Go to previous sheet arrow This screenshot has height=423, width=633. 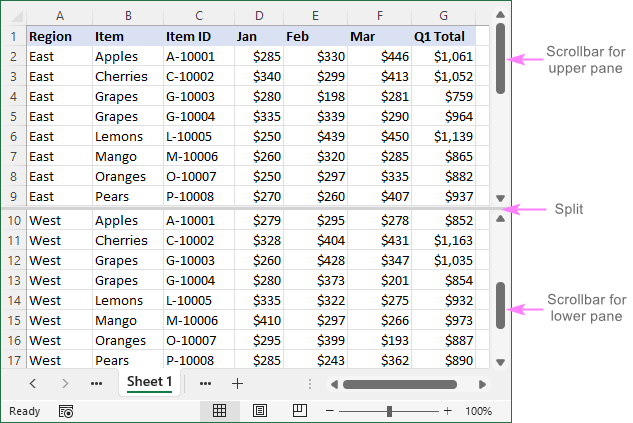coord(32,383)
